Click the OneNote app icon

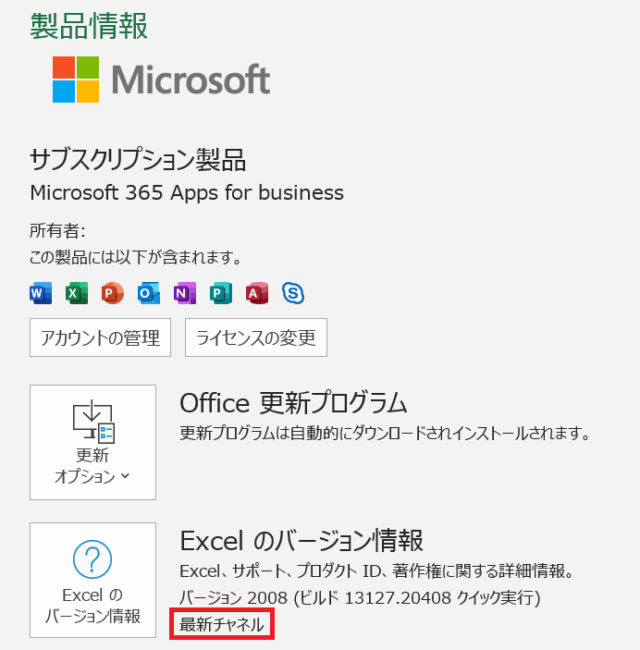click(185, 293)
